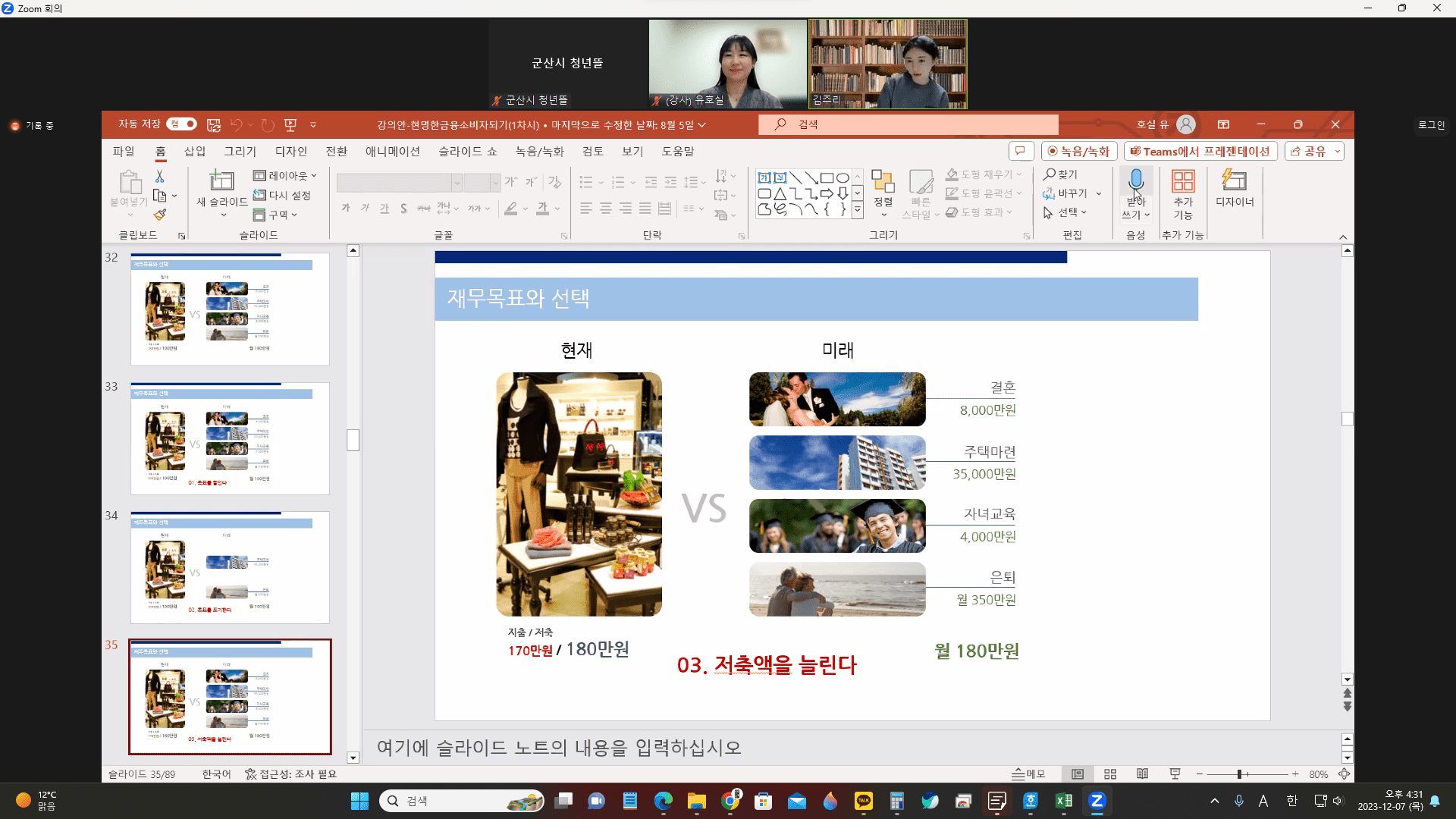Click the save icon in title bar

[x=214, y=124]
